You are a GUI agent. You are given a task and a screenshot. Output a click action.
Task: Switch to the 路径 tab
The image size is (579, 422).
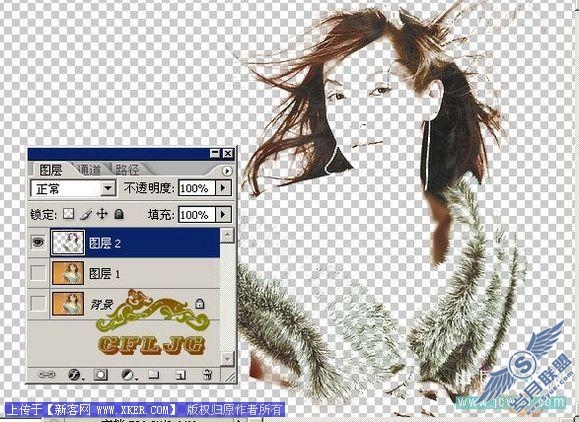(x=127, y=169)
